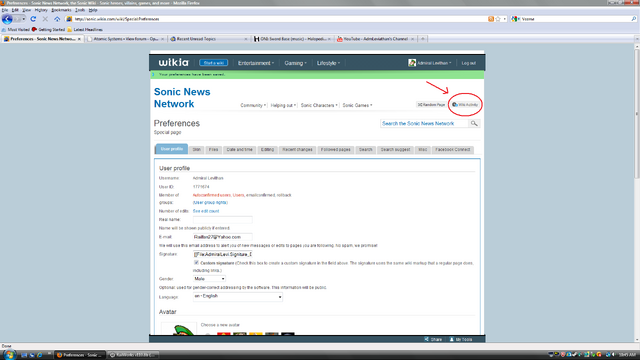Switch to the Date and time tab
640x360 pixels.
pos(240,149)
